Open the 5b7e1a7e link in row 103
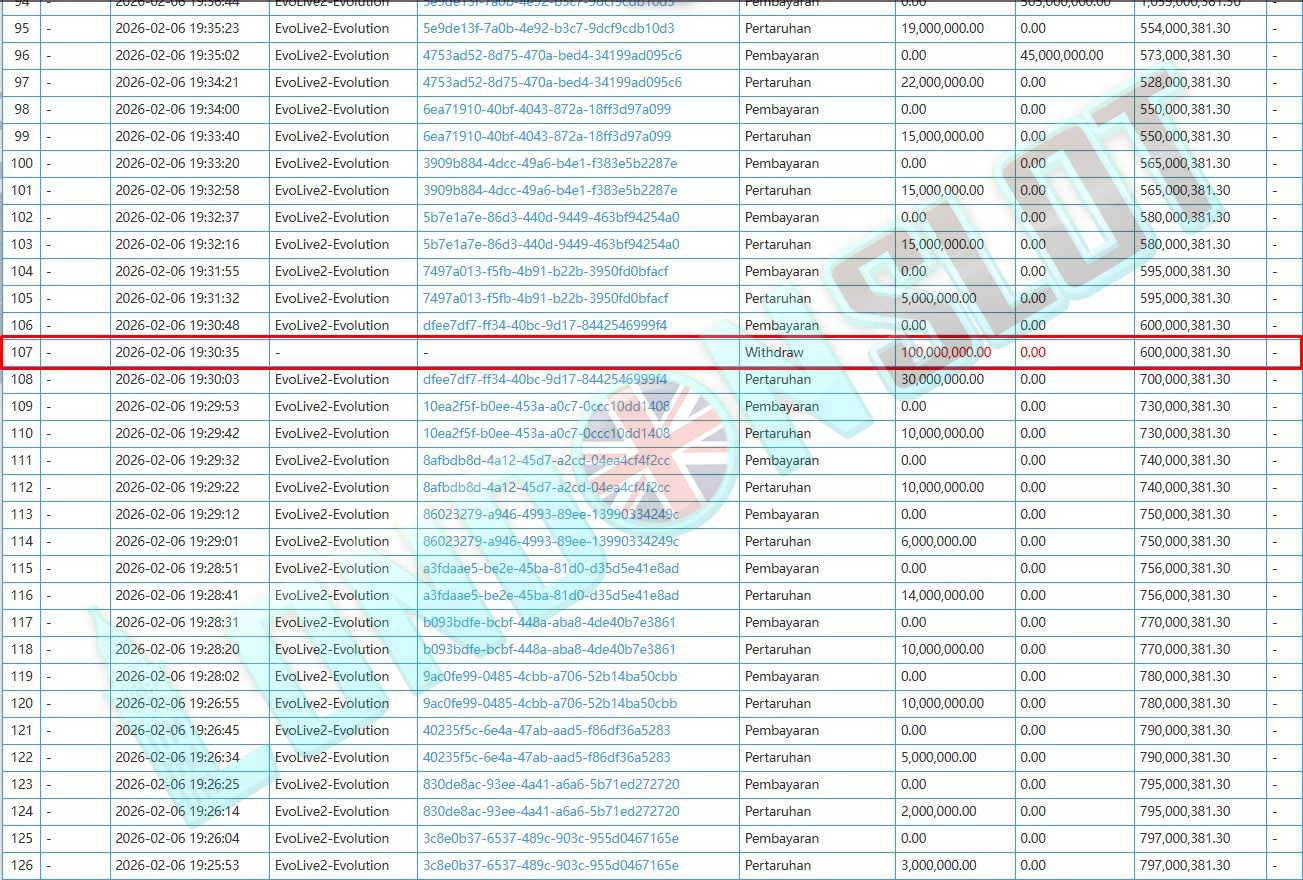This screenshot has height=880, width=1303. click(x=551, y=245)
